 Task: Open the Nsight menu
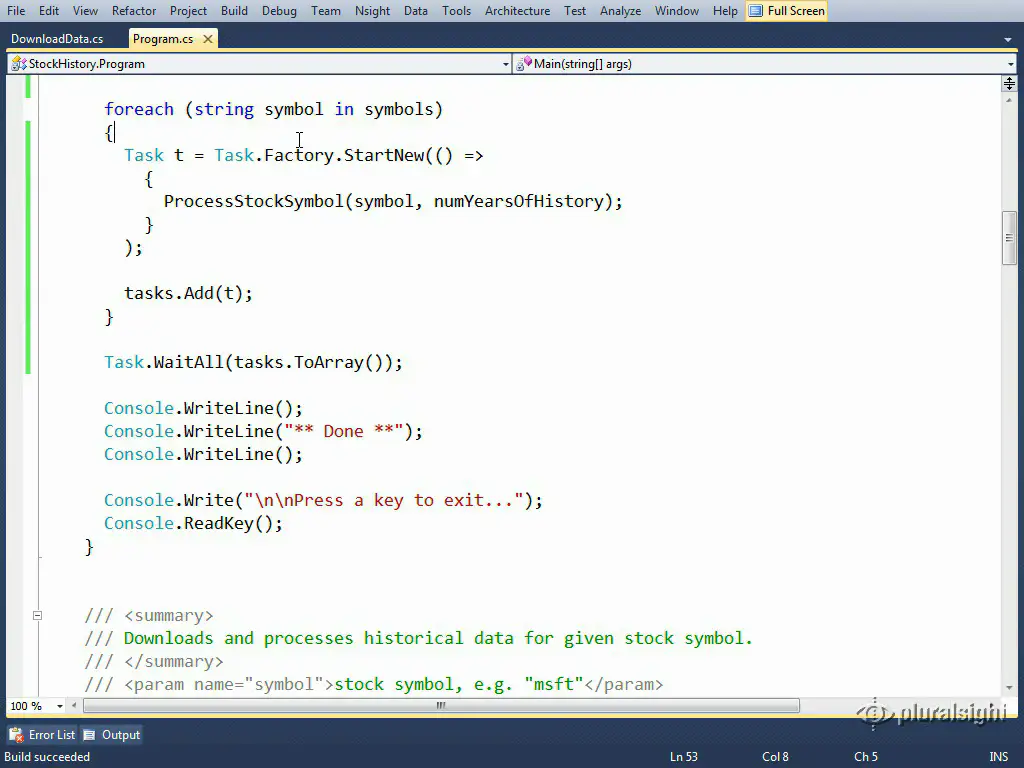(372, 11)
